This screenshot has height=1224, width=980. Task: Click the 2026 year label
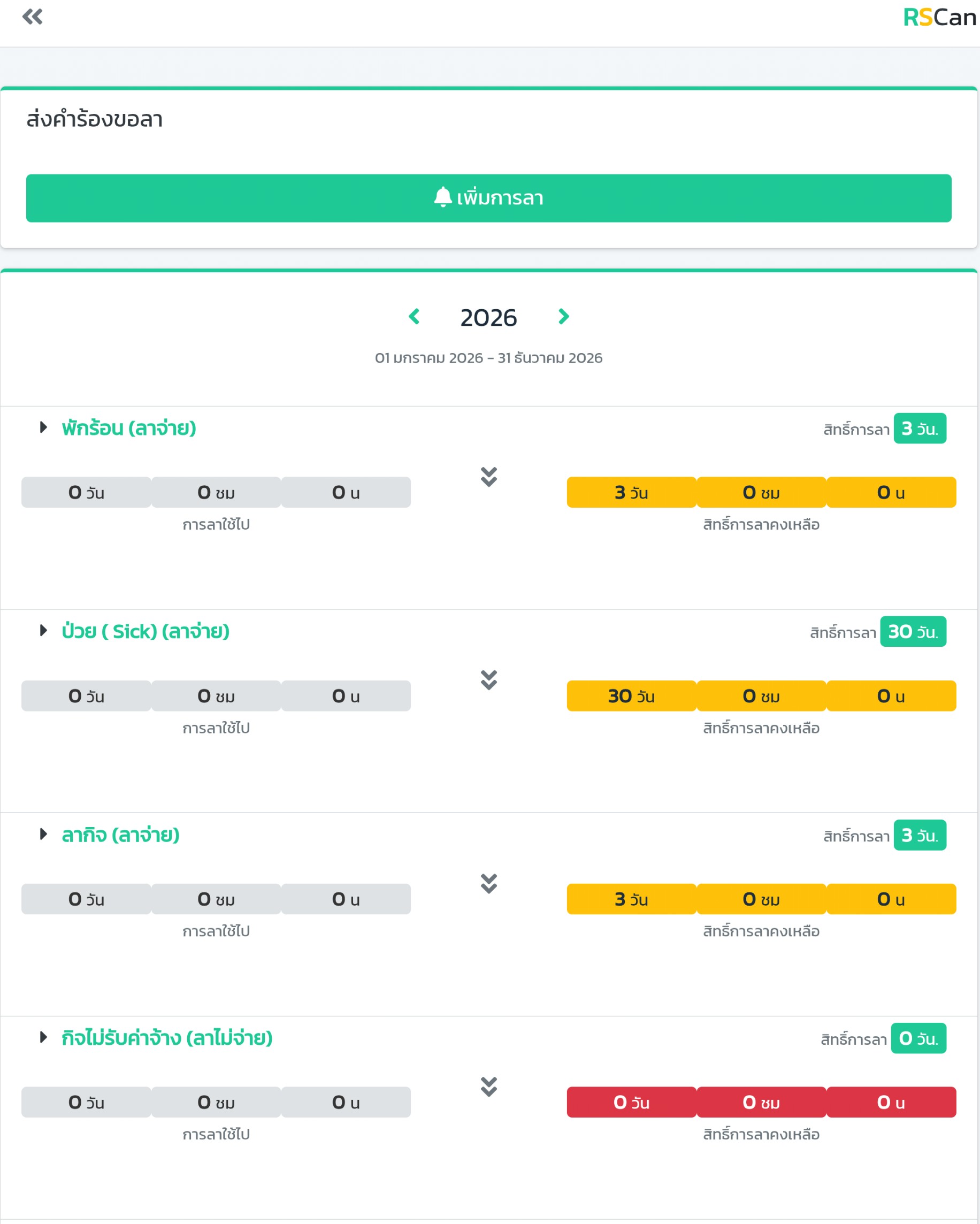click(489, 317)
